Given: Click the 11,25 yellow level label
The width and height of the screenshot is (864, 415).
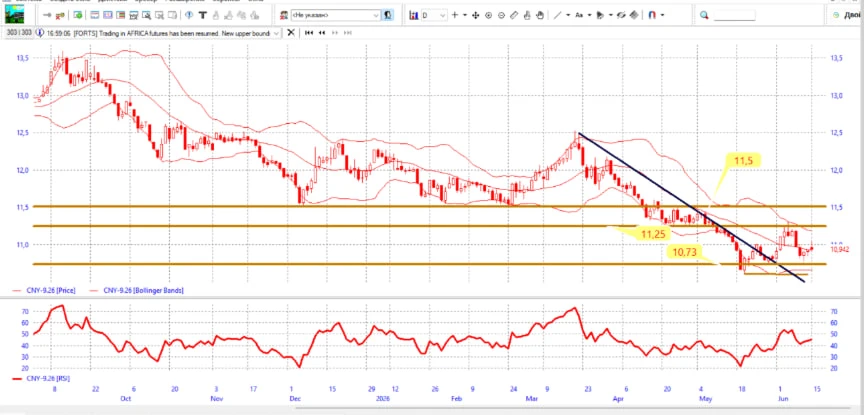Looking at the screenshot, I should [x=654, y=234].
